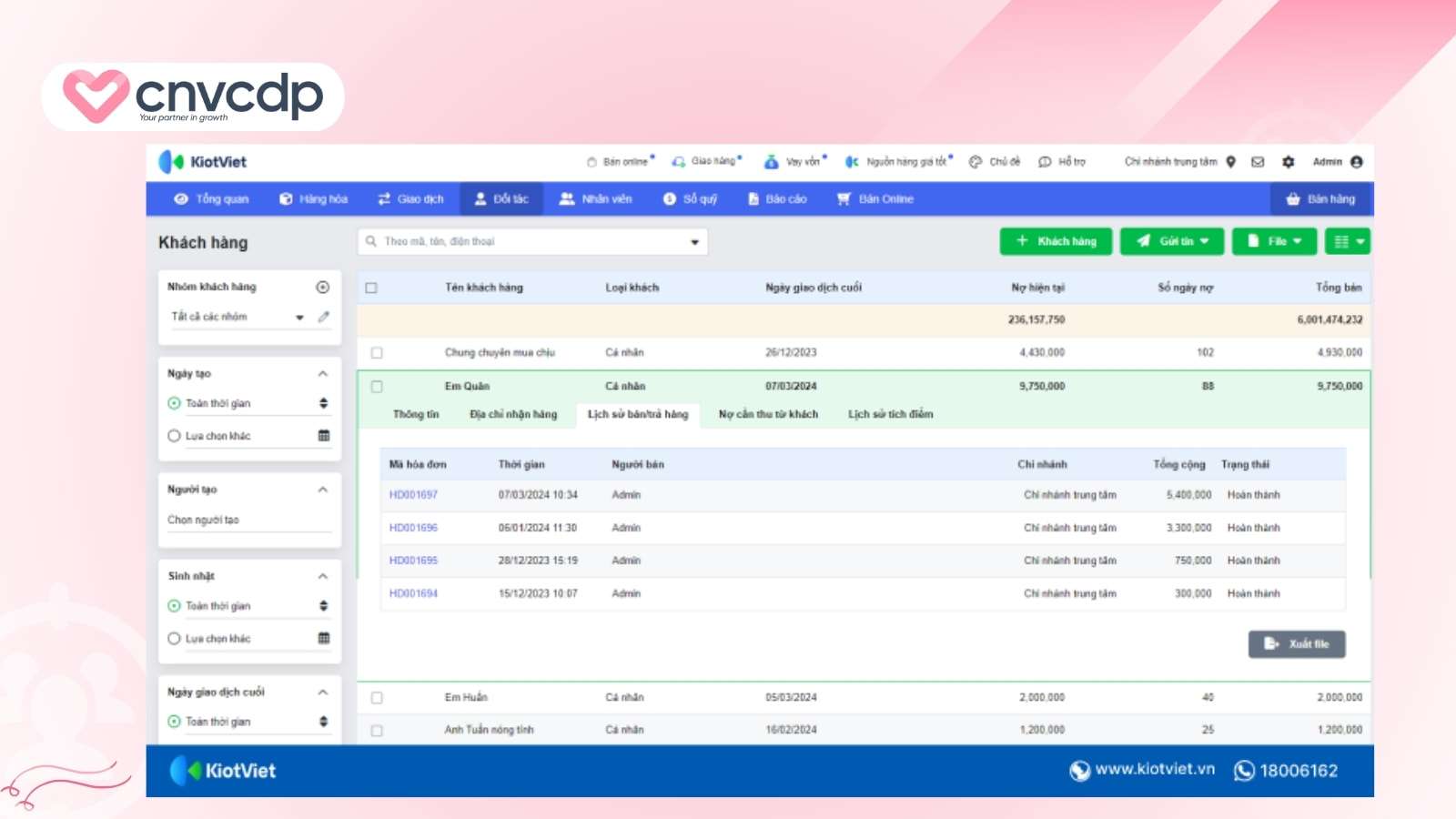Open the Báo cáo menu
1456x819 pixels.
click(x=777, y=199)
